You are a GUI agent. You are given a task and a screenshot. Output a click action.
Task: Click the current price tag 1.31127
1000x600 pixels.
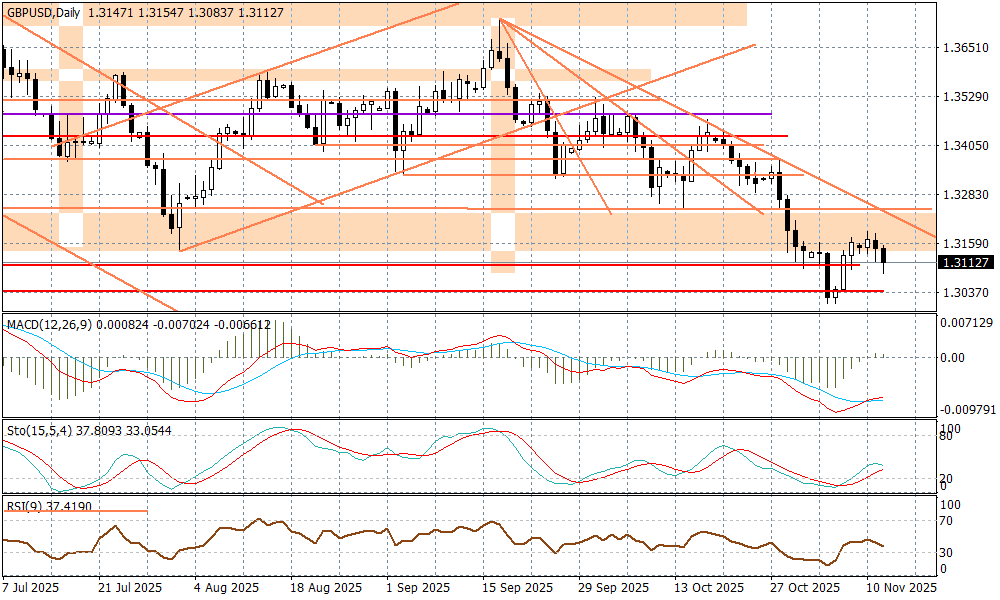pos(965,262)
